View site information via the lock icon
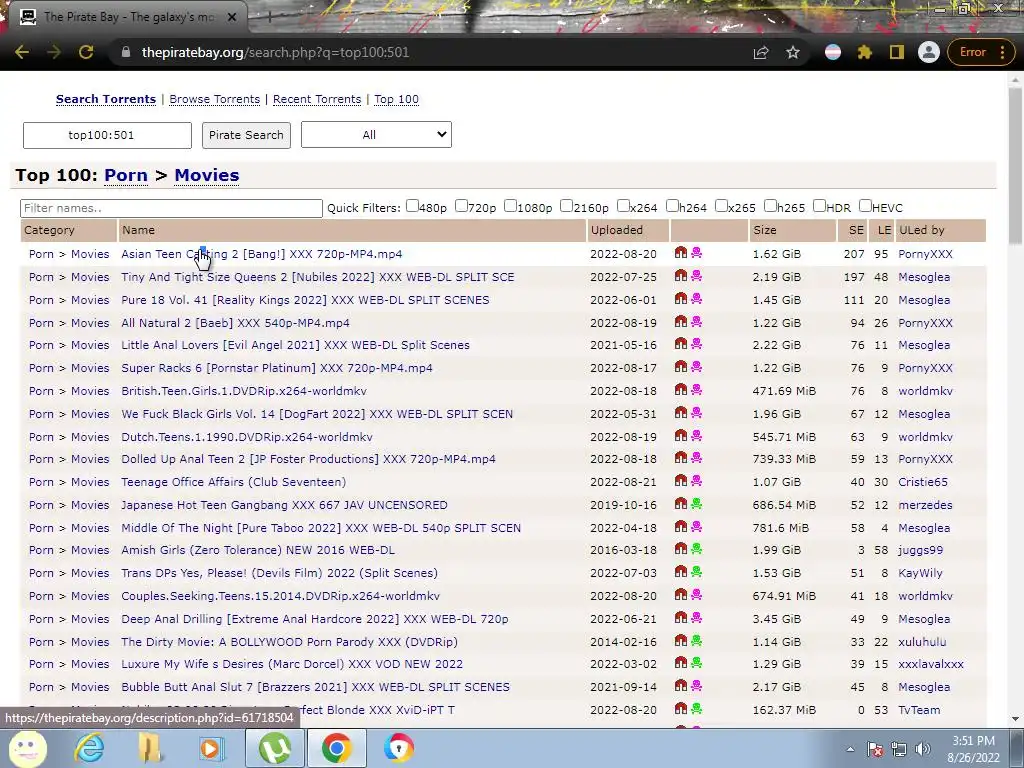This screenshot has width=1024, height=768. pos(126,52)
